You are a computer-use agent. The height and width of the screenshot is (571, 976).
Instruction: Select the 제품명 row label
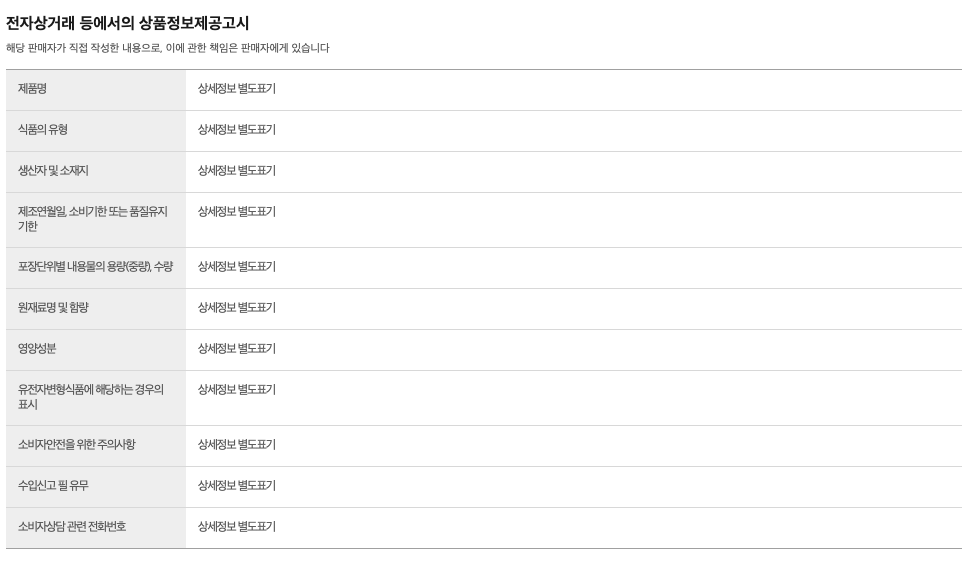(x=33, y=89)
